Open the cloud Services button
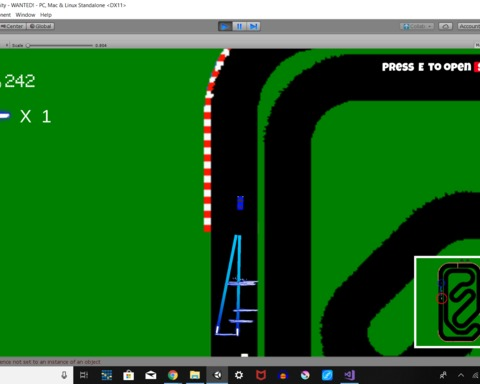 pos(445,26)
